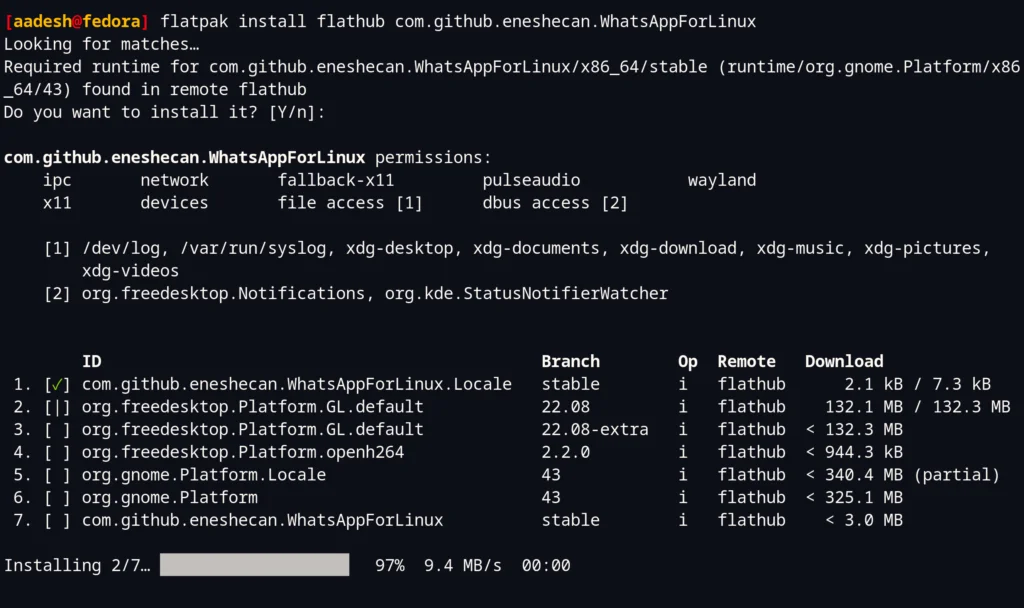Screen dimensions: 1024x608
Task: Click the ID column header
Action: 92,361
